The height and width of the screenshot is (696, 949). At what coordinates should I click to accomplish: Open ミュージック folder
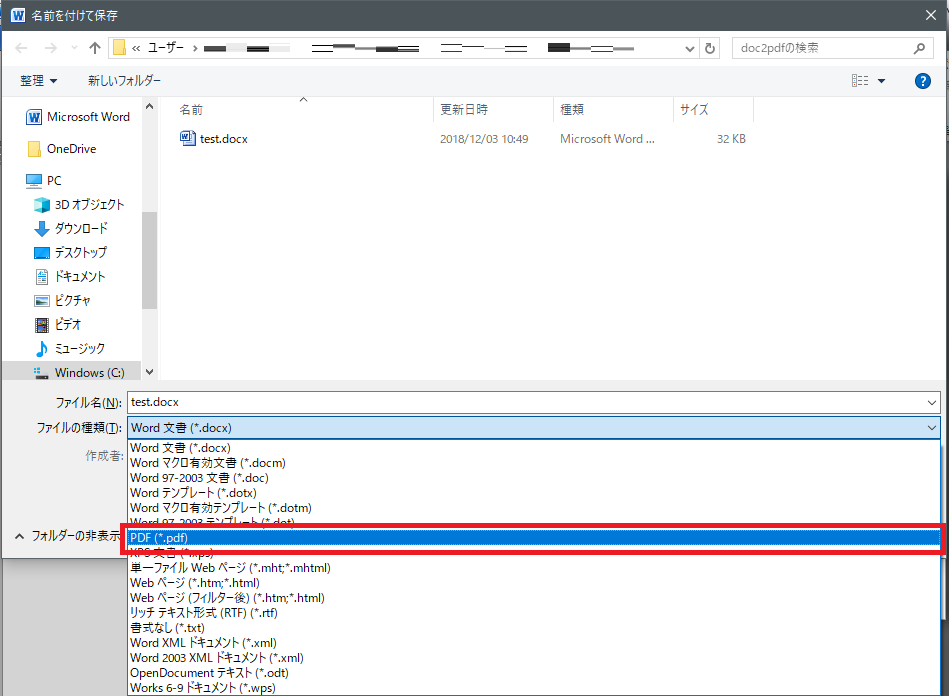point(70,349)
